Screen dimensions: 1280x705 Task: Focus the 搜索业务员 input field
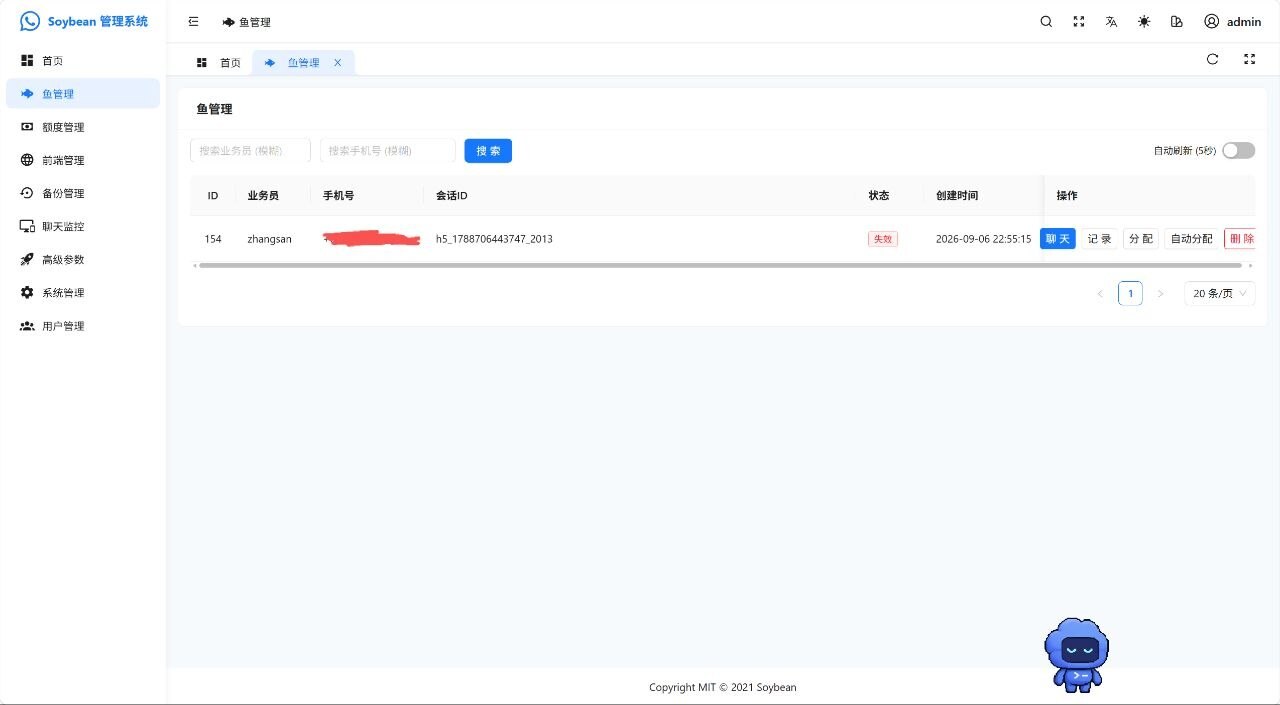(x=250, y=151)
